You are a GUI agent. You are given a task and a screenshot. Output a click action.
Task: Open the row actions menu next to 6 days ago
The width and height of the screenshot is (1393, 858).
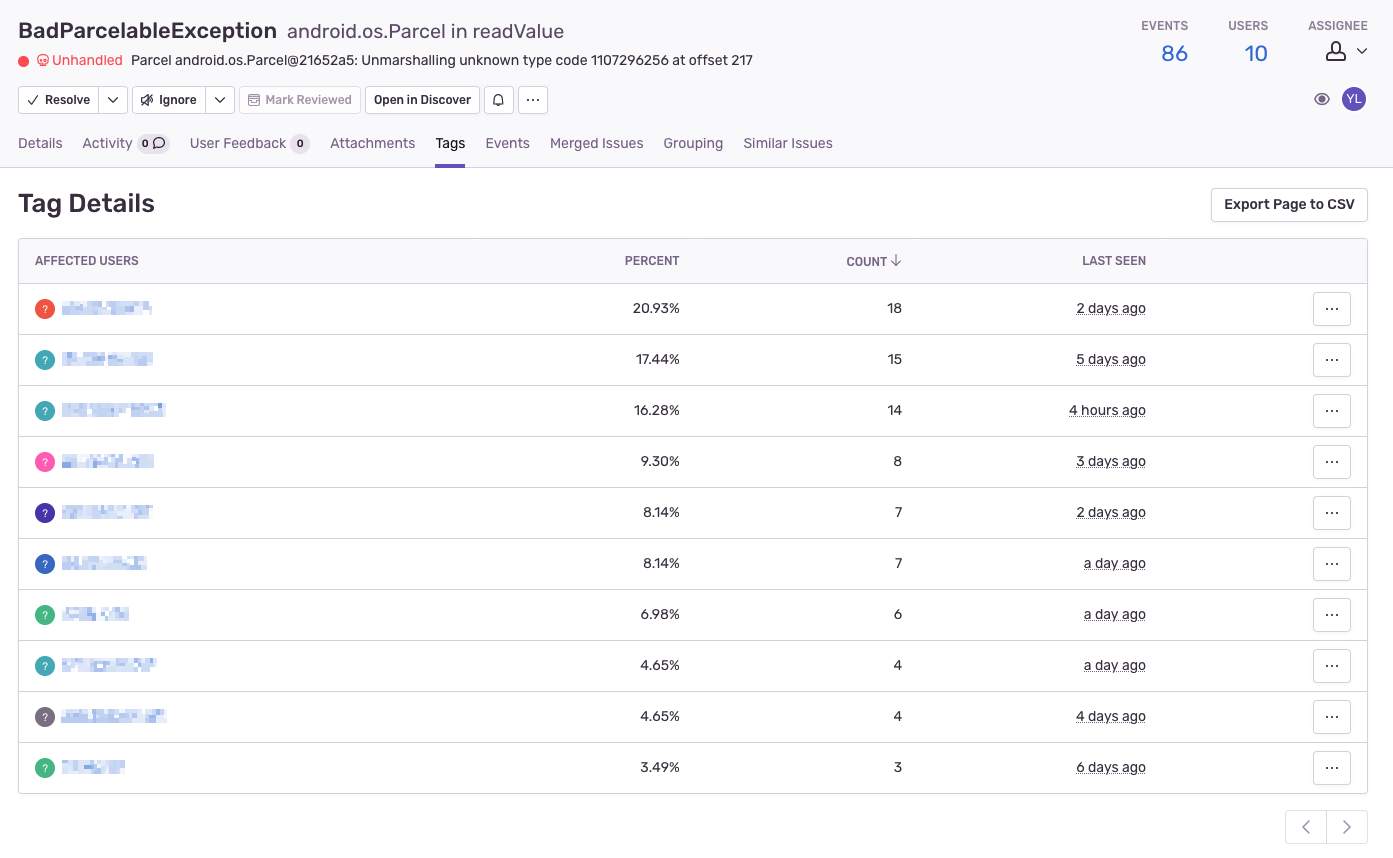tap(1331, 767)
